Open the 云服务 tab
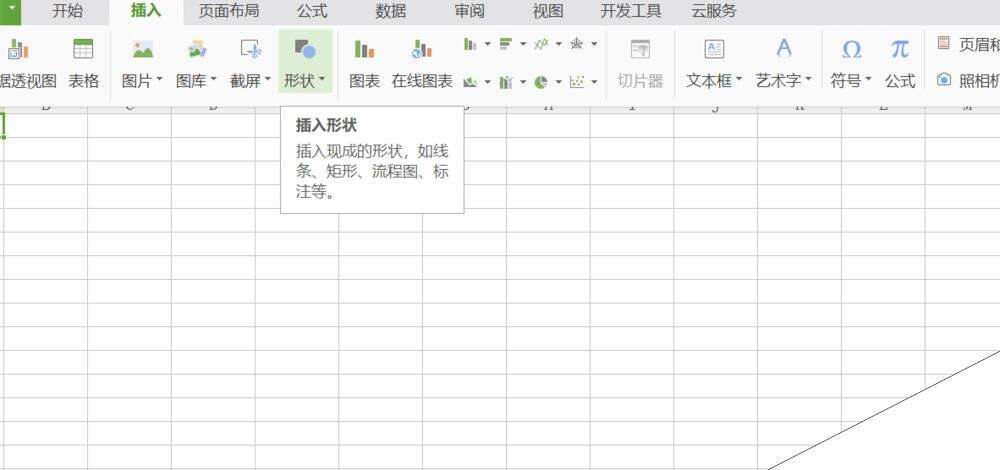The image size is (1000, 470). tap(714, 11)
